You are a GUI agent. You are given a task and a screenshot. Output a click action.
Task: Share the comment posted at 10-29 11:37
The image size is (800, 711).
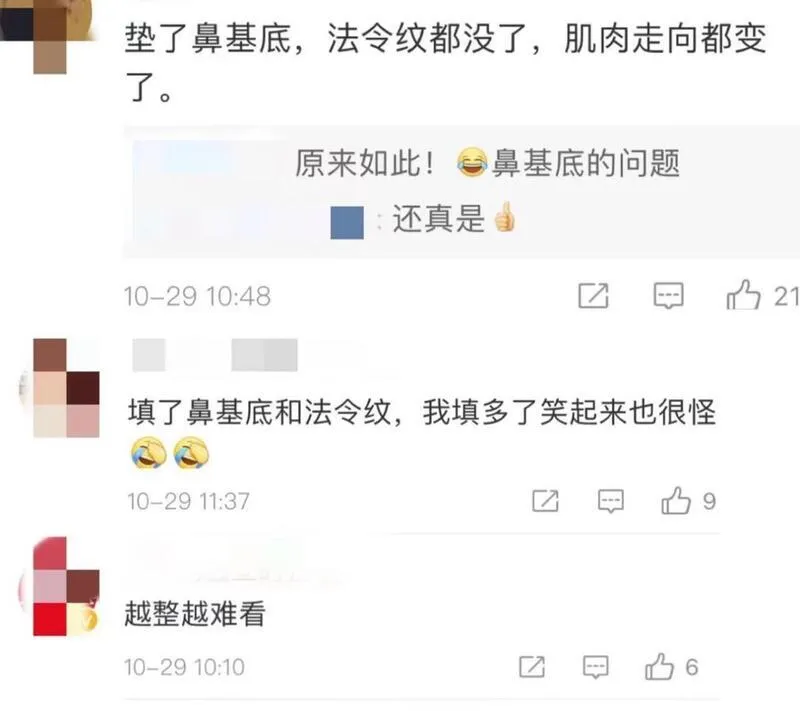[x=545, y=501]
